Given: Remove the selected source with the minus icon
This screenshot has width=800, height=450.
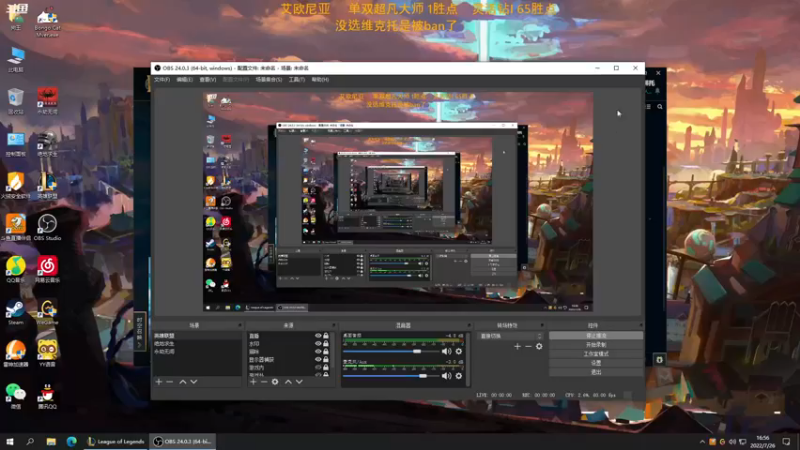Looking at the screenshot, I should [264, 382].
